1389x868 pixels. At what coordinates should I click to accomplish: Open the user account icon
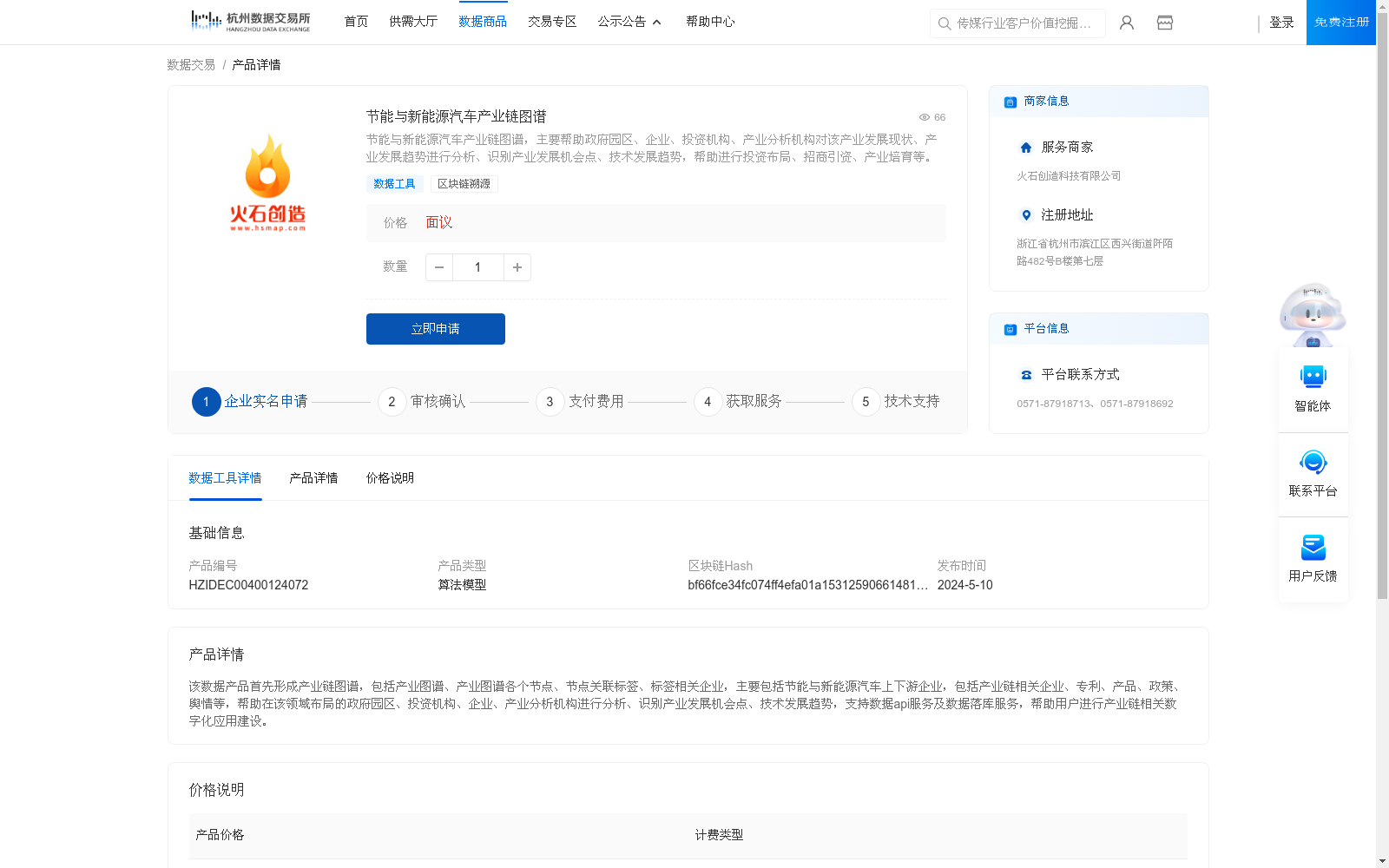coord(1127,23)
